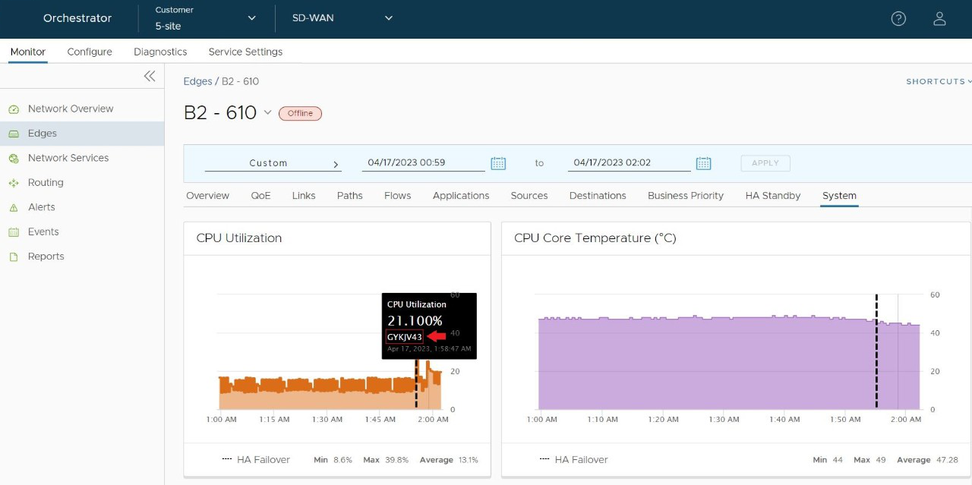972x485 pixels.
Task: Click the Apply button
Action: click(x=765, y=163)
